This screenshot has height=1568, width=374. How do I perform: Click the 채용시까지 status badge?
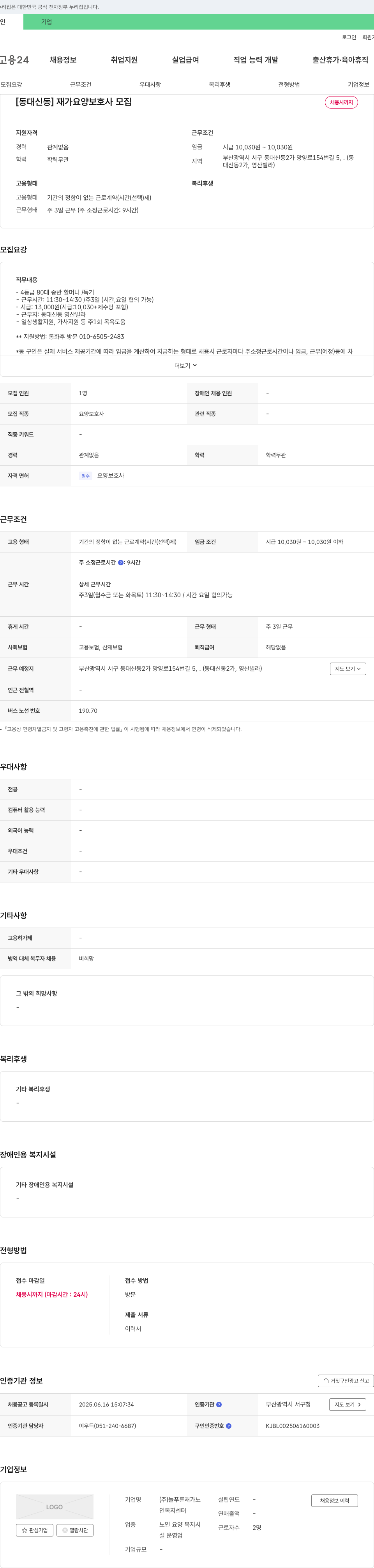(x=341, y=102)
